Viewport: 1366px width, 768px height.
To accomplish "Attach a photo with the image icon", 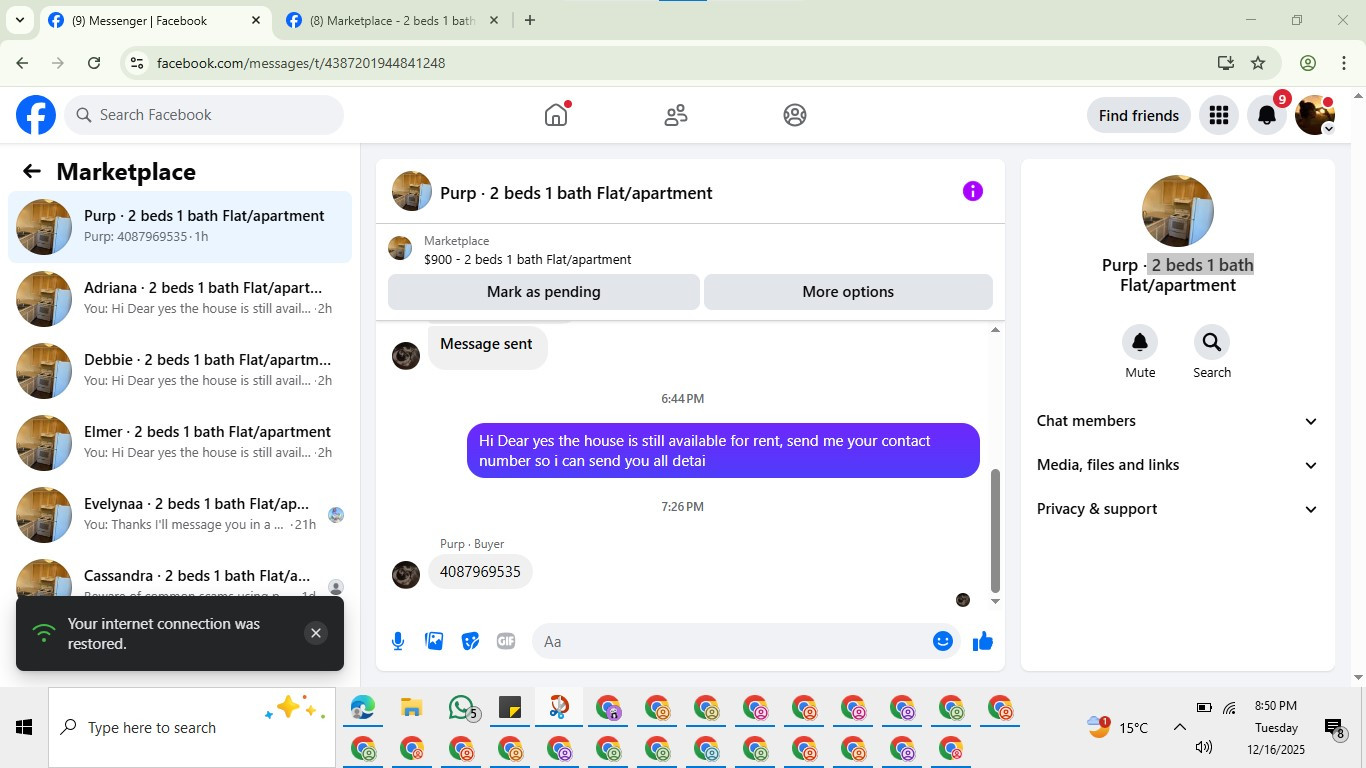I will point(434,641).
